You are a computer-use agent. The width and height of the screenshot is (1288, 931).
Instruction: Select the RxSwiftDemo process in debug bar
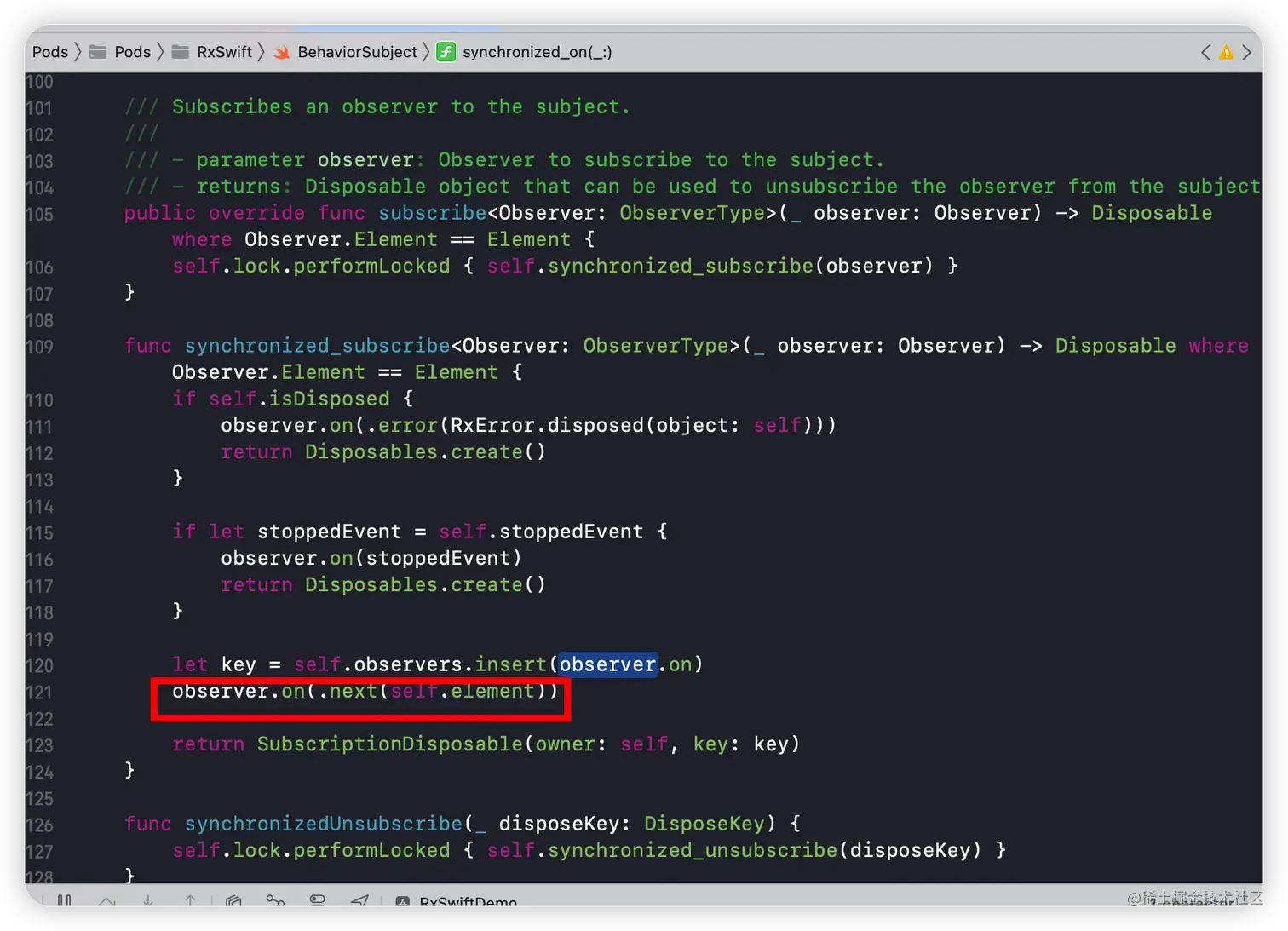point(457,901)
